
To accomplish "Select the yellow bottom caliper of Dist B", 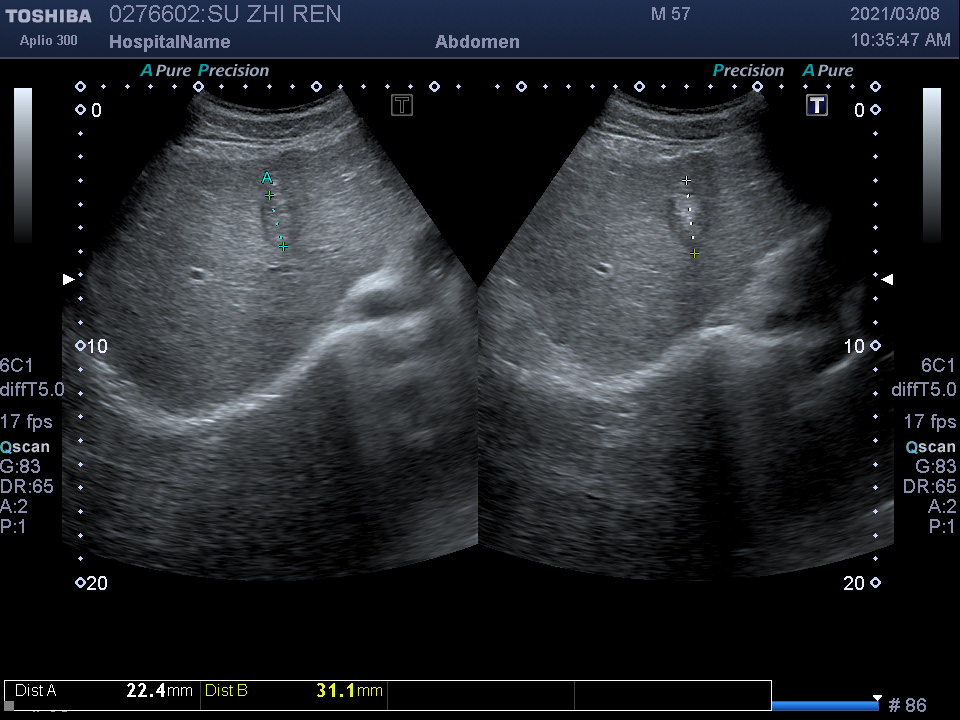I will (694, 254).
